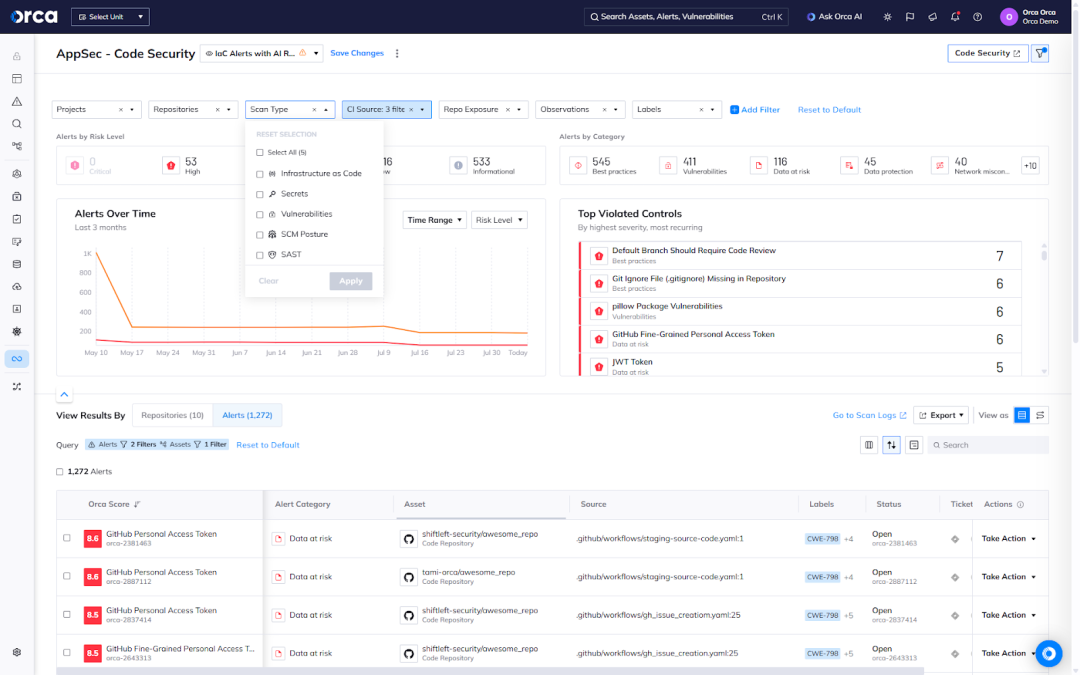Open the Observations filter dropdown
The height and width of the screenshot is (675, 1080).
[580, 110]
